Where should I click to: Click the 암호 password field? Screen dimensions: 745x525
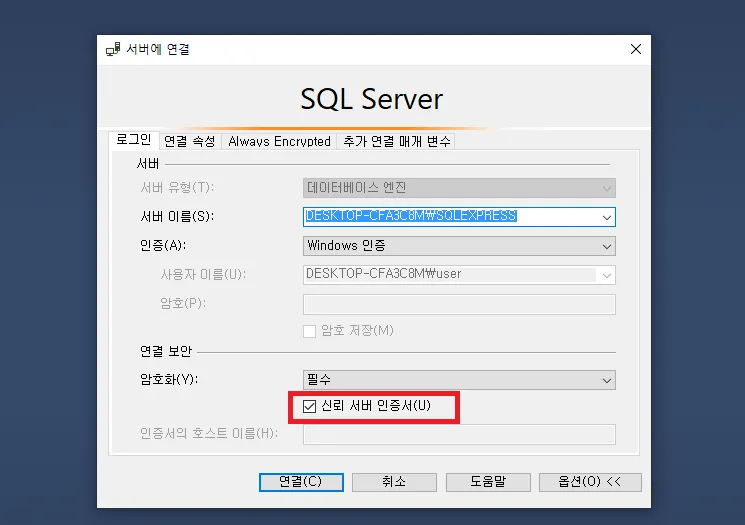(459, 304)
